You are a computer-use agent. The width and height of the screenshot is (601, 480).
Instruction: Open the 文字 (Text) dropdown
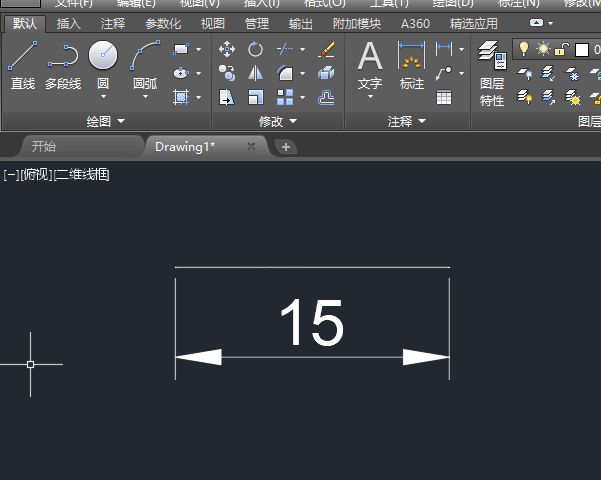click(x=370, y=97)
